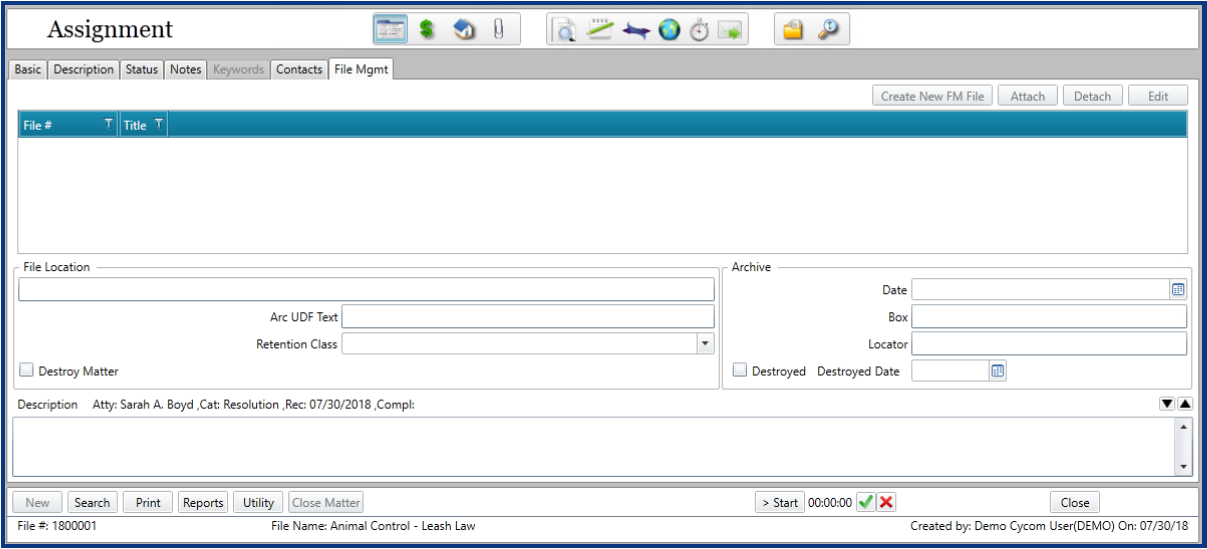The height and width of the screenshot is (549, 1207).
Task: Click the Arc UDF Text field
Action: point(528,317)
